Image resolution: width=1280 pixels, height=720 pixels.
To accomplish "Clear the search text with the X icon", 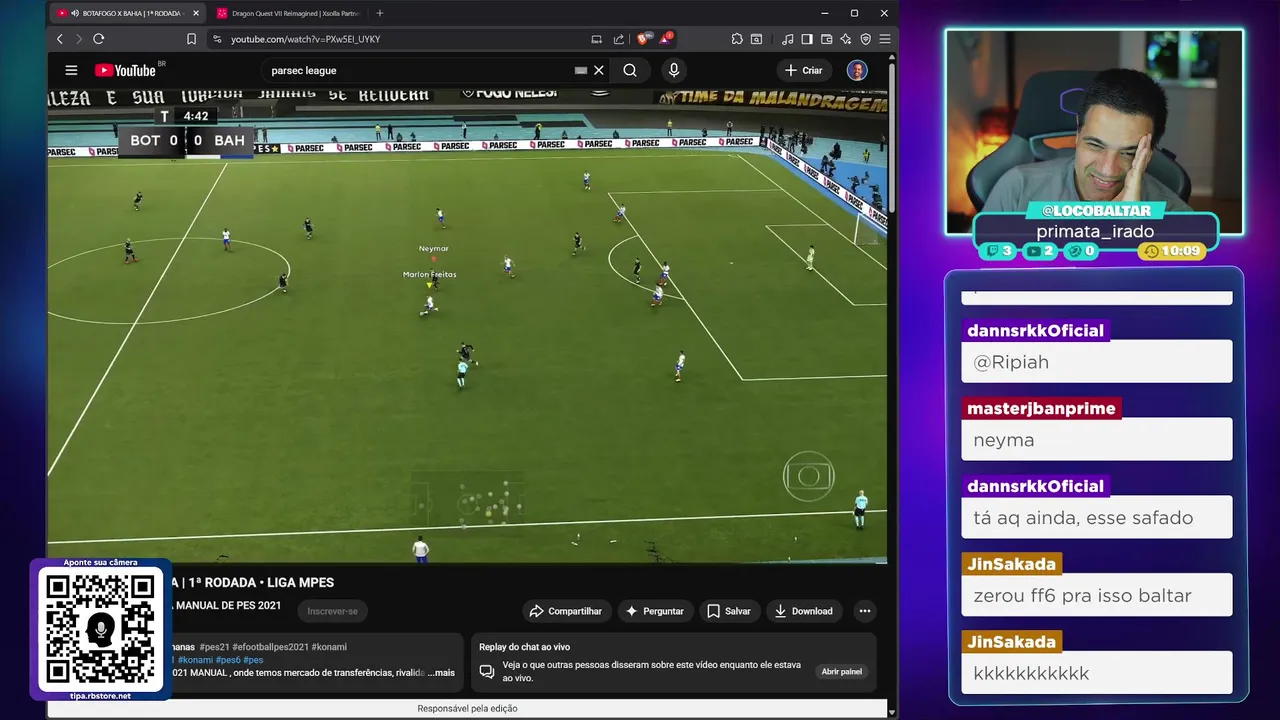I will pyautogui.click(x=599, y=70).
